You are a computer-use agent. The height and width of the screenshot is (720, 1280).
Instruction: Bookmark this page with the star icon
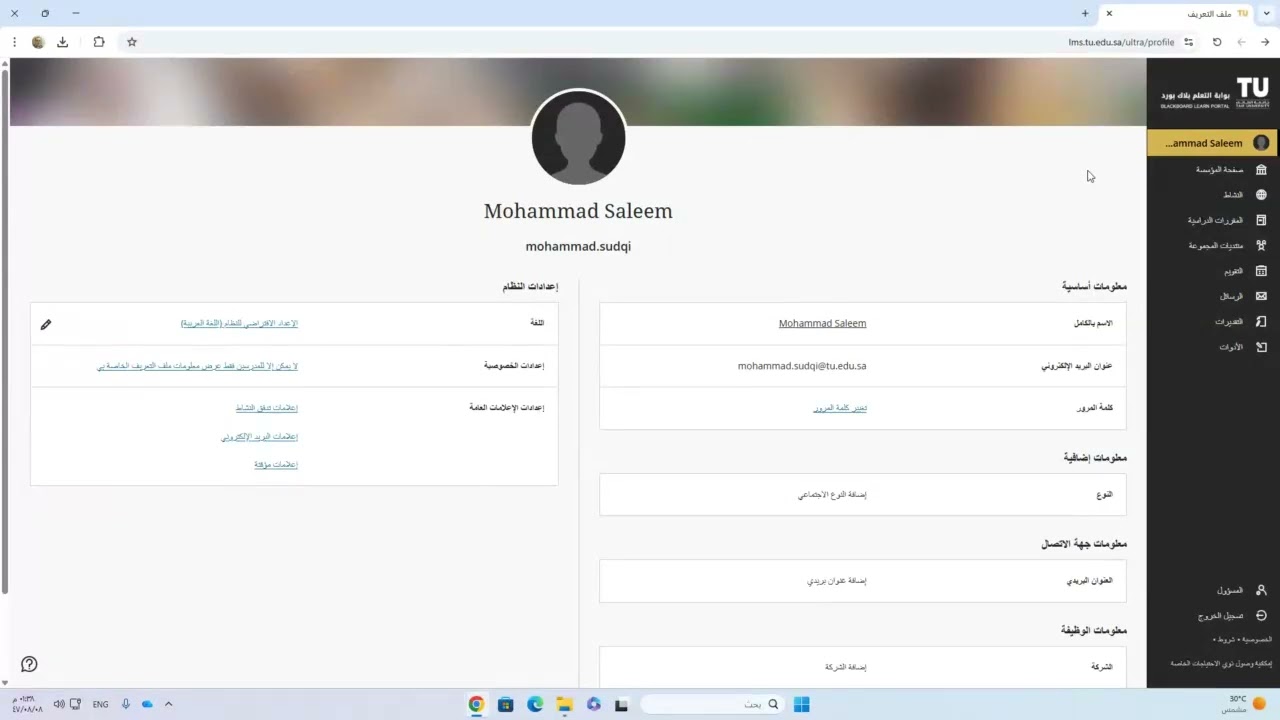(x=131, y=42)
